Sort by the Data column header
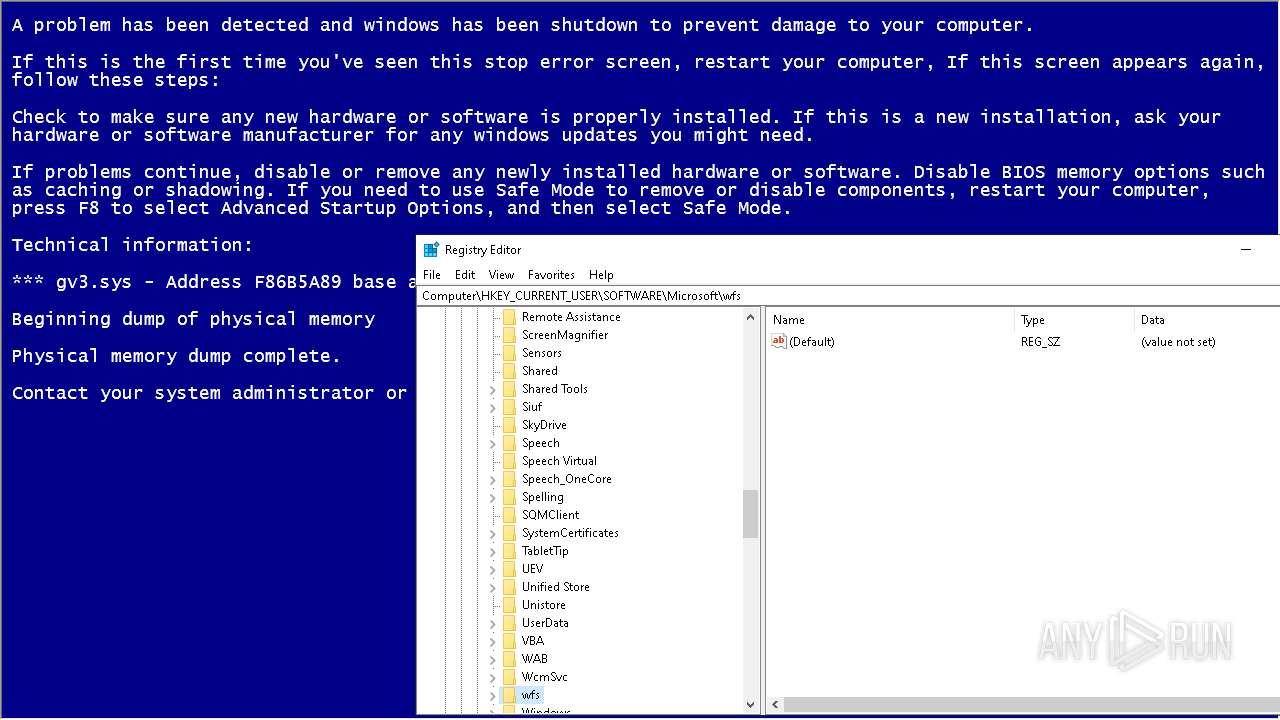Screen dimensions: 1280x720 tap(1207, 320)
